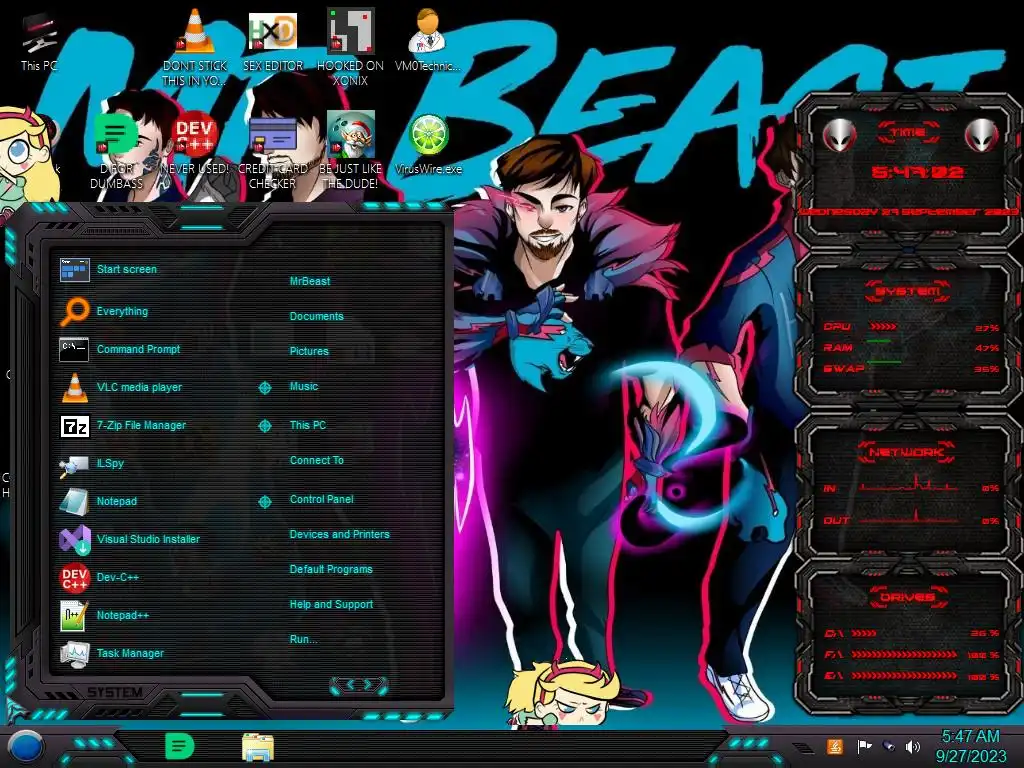Click the TIME widget clock display

click(x=917, y=172)
